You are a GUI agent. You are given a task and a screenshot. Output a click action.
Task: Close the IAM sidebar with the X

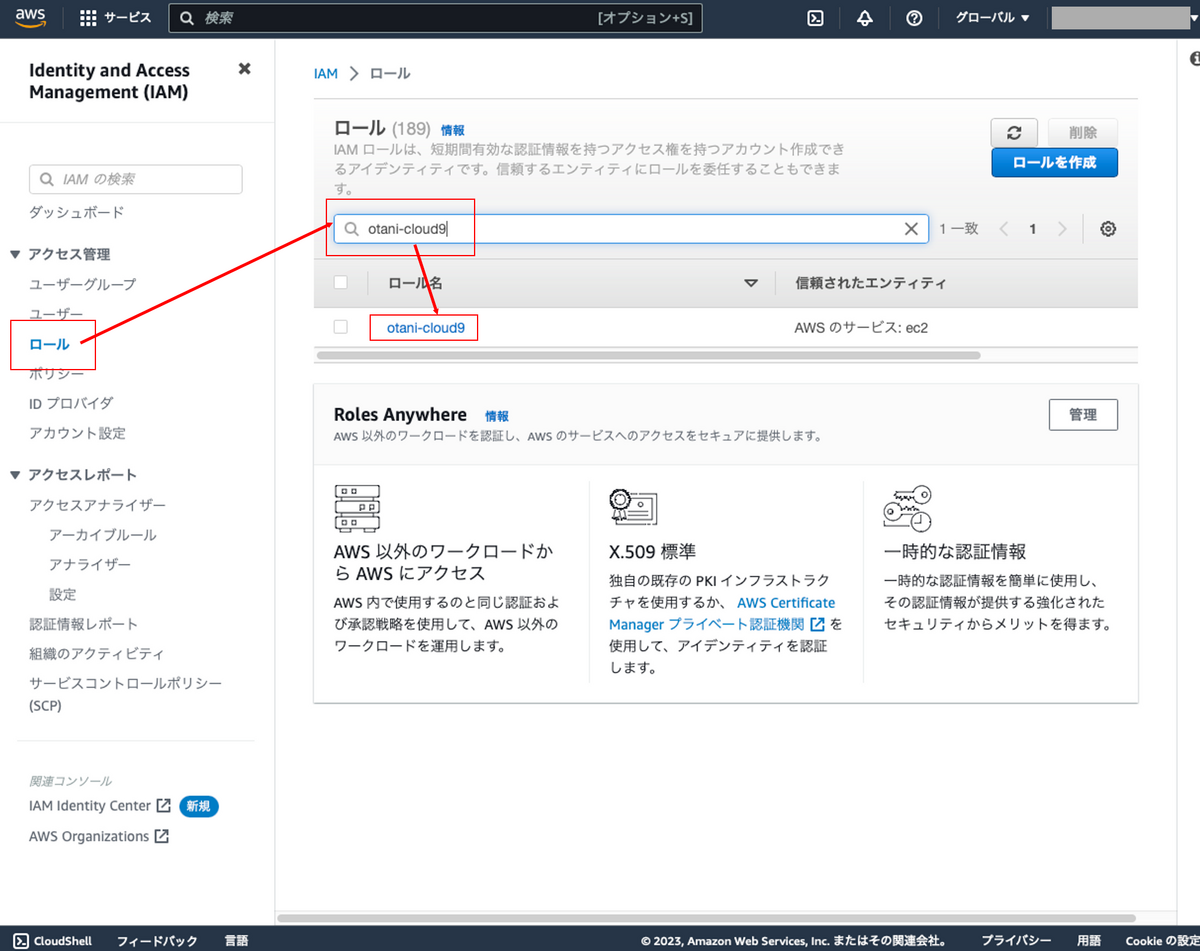(244, 69)
